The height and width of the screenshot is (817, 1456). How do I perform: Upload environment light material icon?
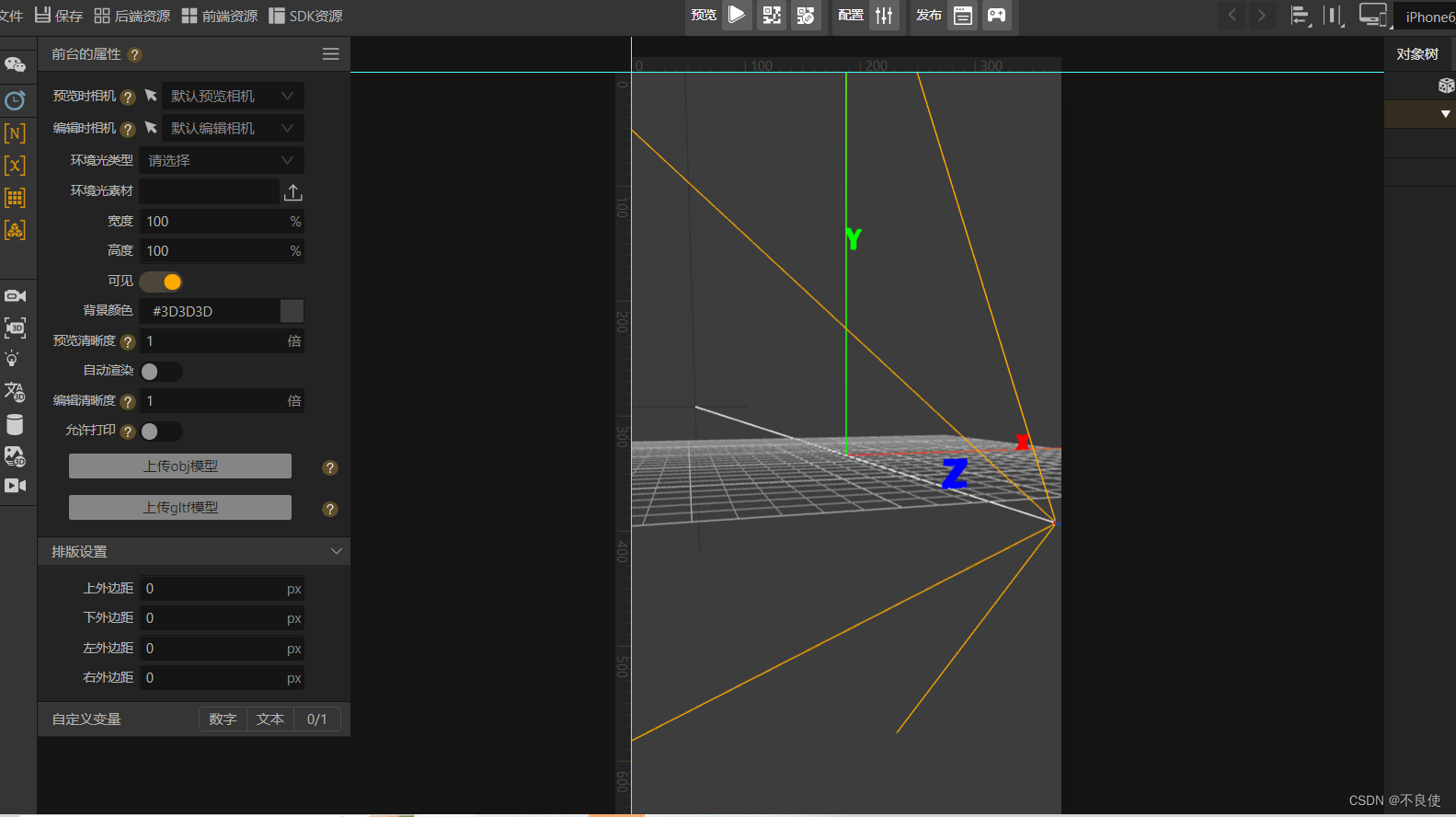click(292, 191)
